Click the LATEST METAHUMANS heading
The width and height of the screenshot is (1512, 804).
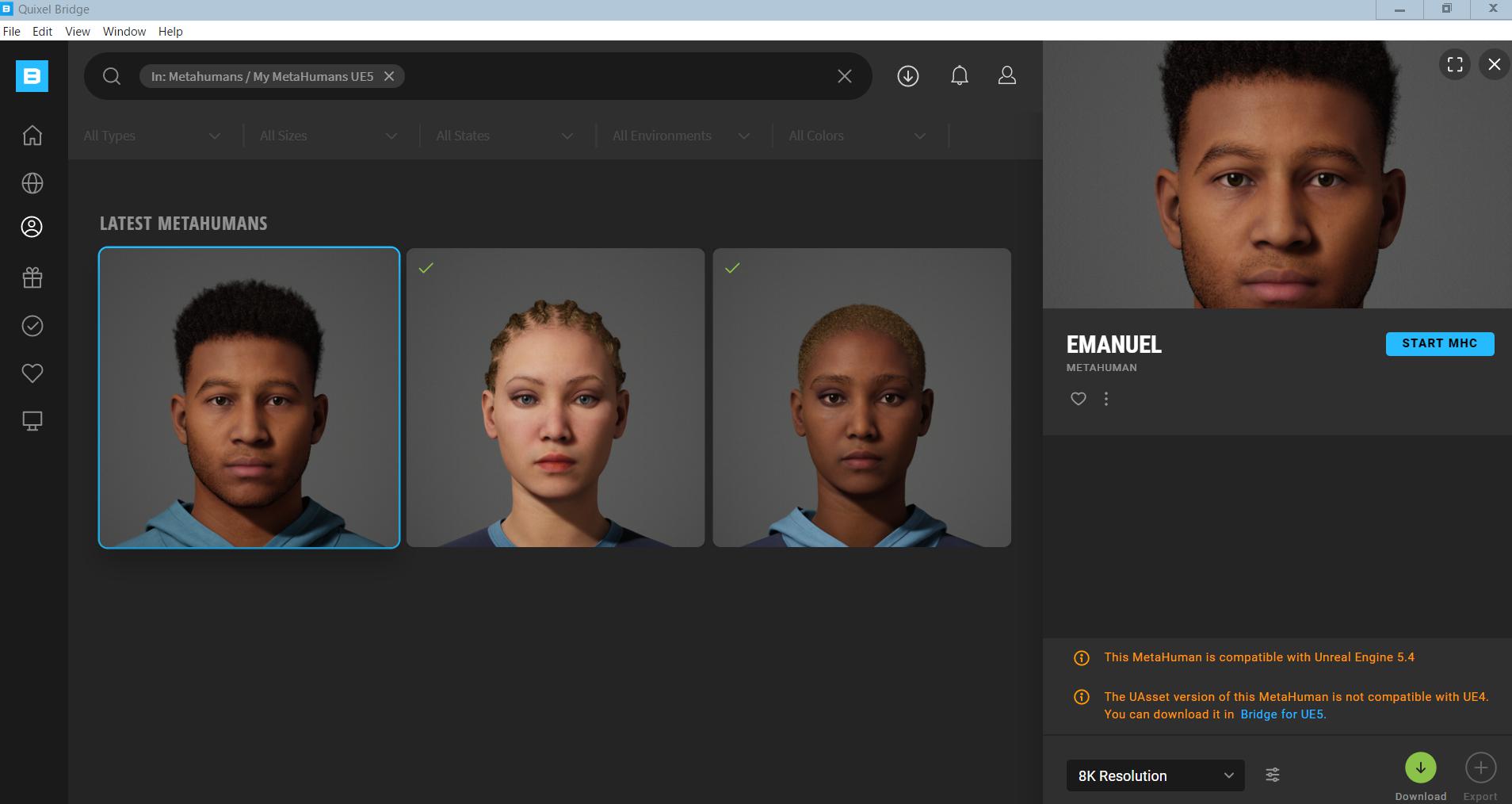(x=183, y=224)
